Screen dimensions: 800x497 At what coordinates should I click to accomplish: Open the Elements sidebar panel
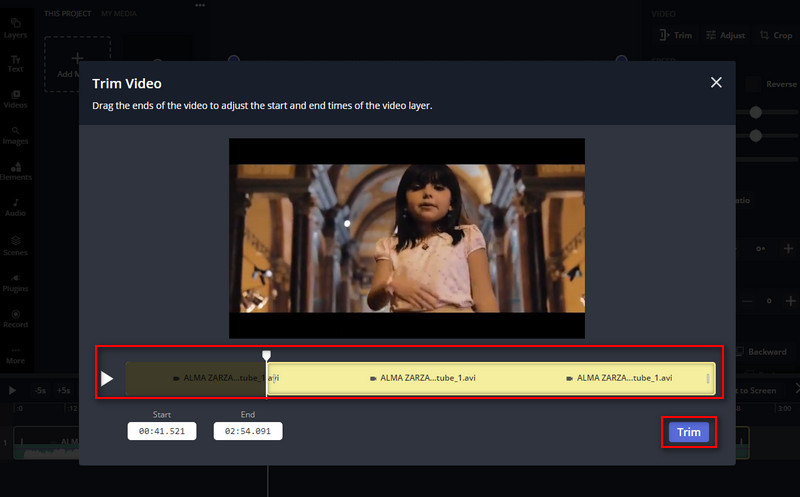[16, 171]
